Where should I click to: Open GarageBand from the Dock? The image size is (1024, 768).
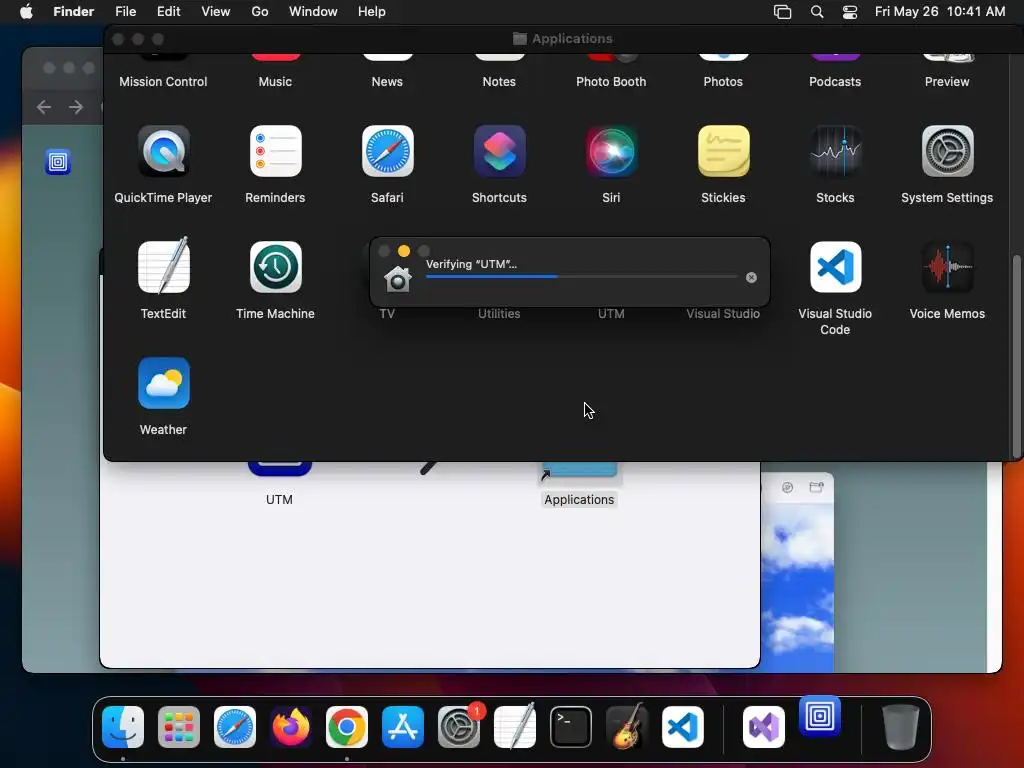click(627, 727)
